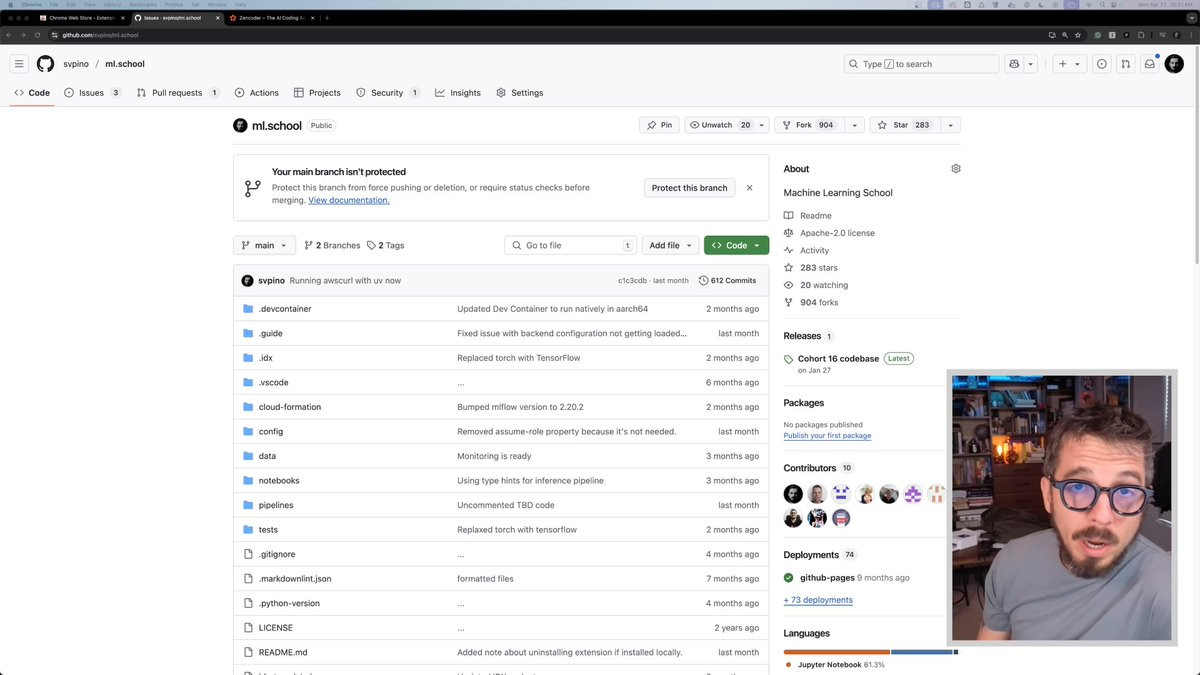The image size is (1200, 675).
Task: Open the pipelines folder
Action: 276,505
